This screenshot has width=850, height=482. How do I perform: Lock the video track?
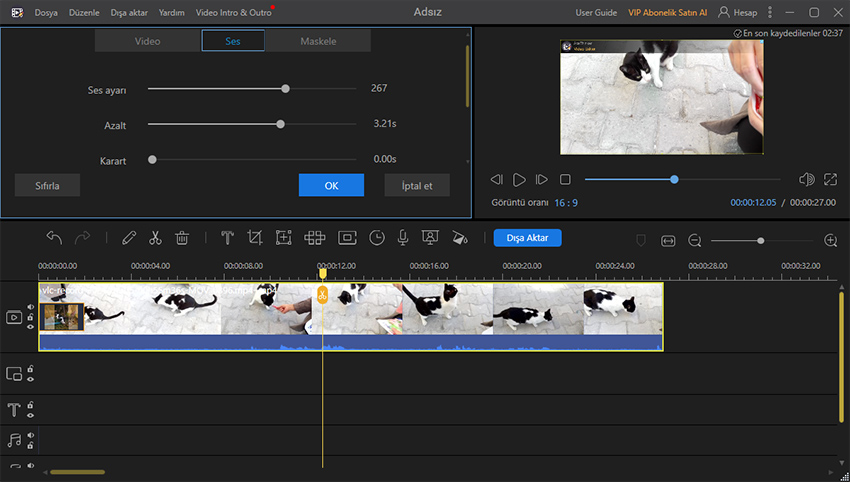pos(31,317)
